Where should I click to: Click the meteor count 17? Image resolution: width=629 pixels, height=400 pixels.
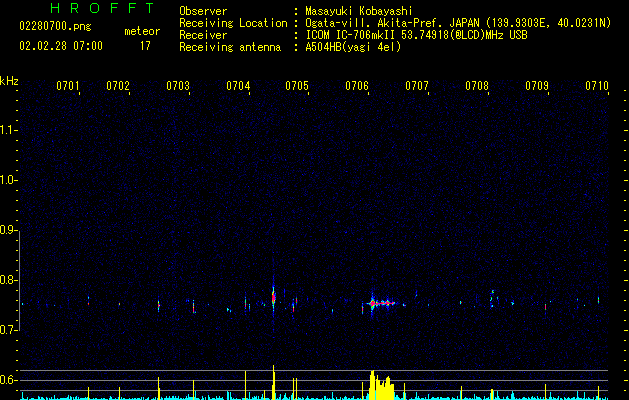145,46
